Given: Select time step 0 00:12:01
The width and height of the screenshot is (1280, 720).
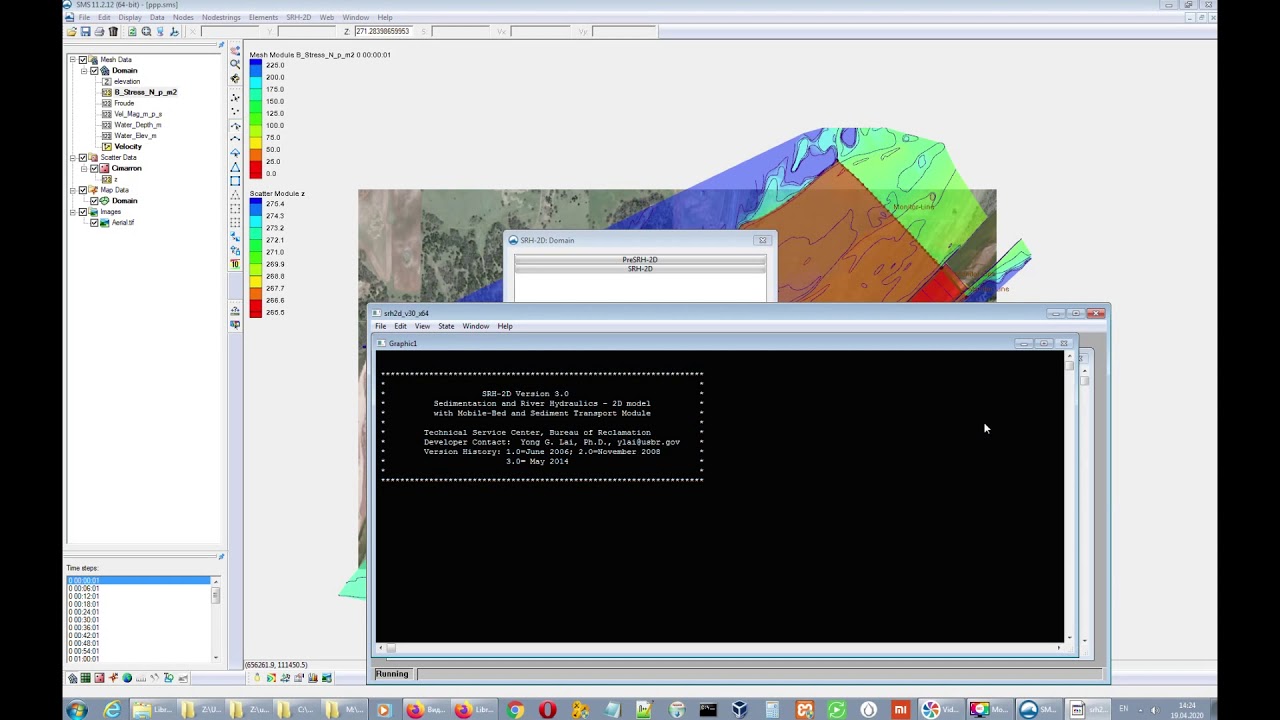Looking at the screenshot, I should (84, 596).
